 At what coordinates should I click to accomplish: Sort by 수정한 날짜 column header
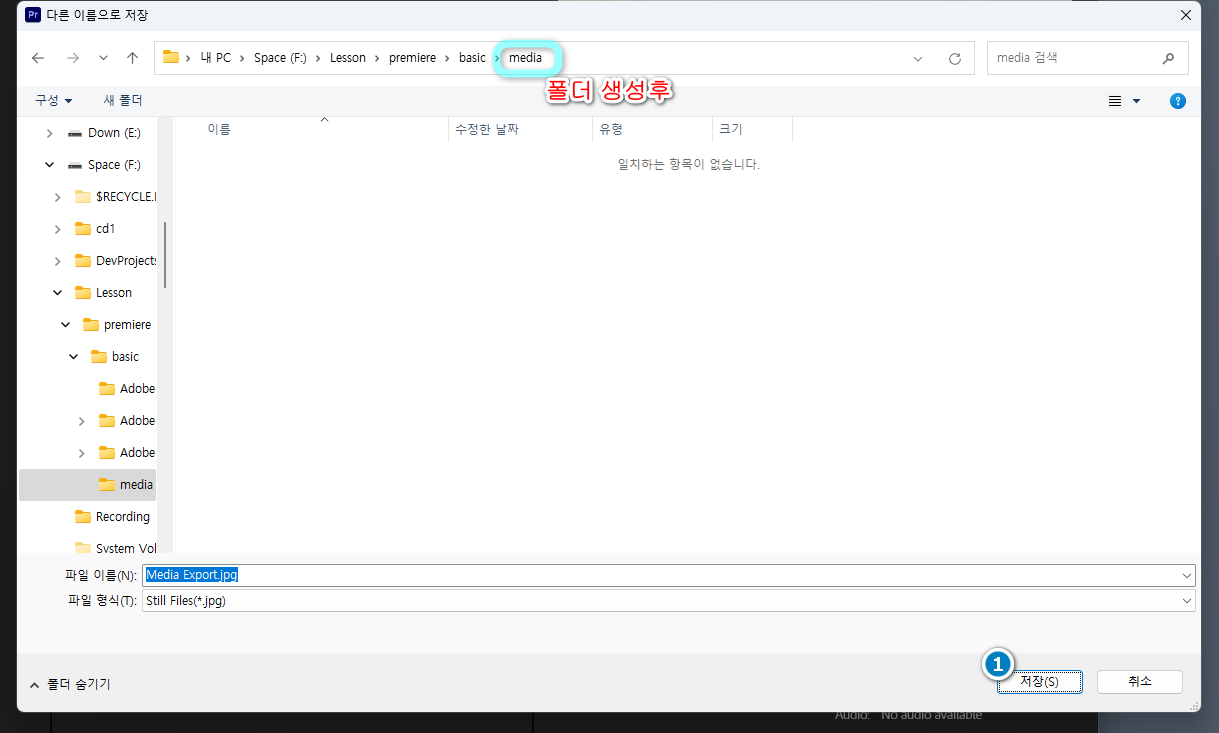pos(487,130)
